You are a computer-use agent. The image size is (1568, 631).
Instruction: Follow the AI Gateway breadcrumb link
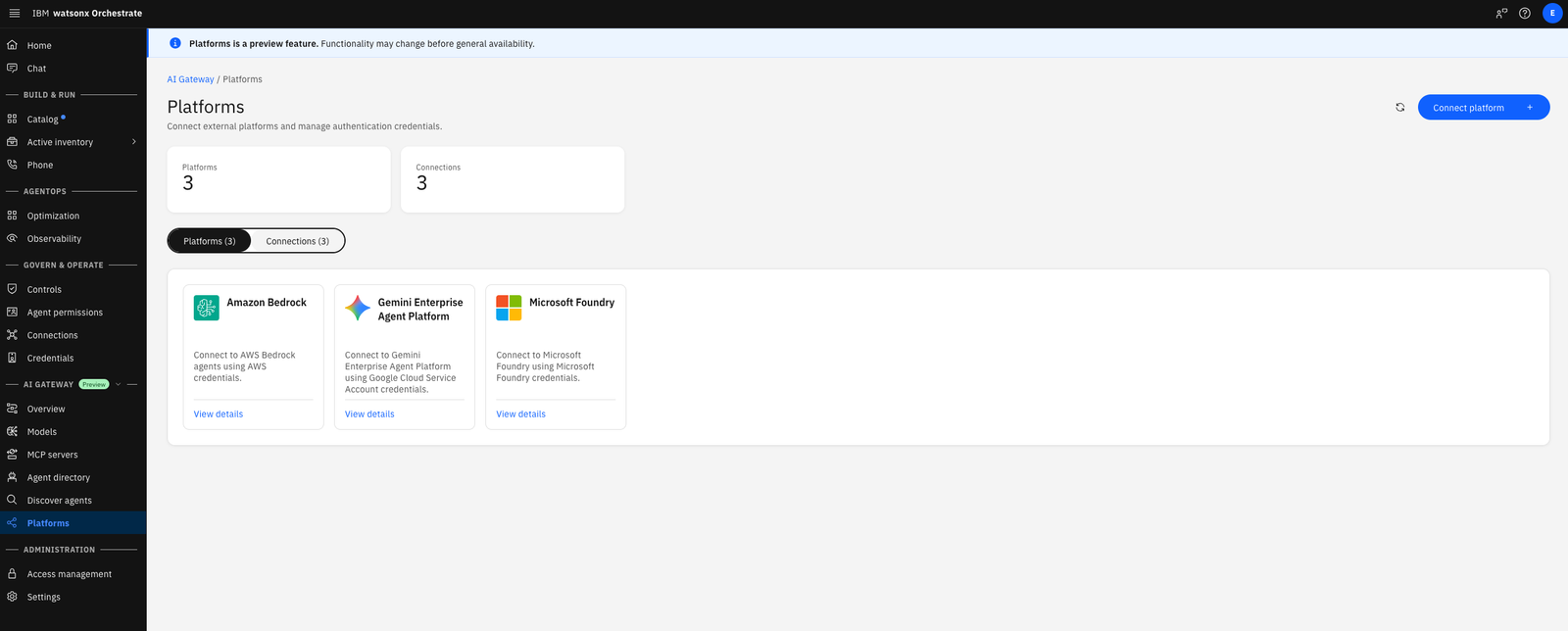click(190, 79)
